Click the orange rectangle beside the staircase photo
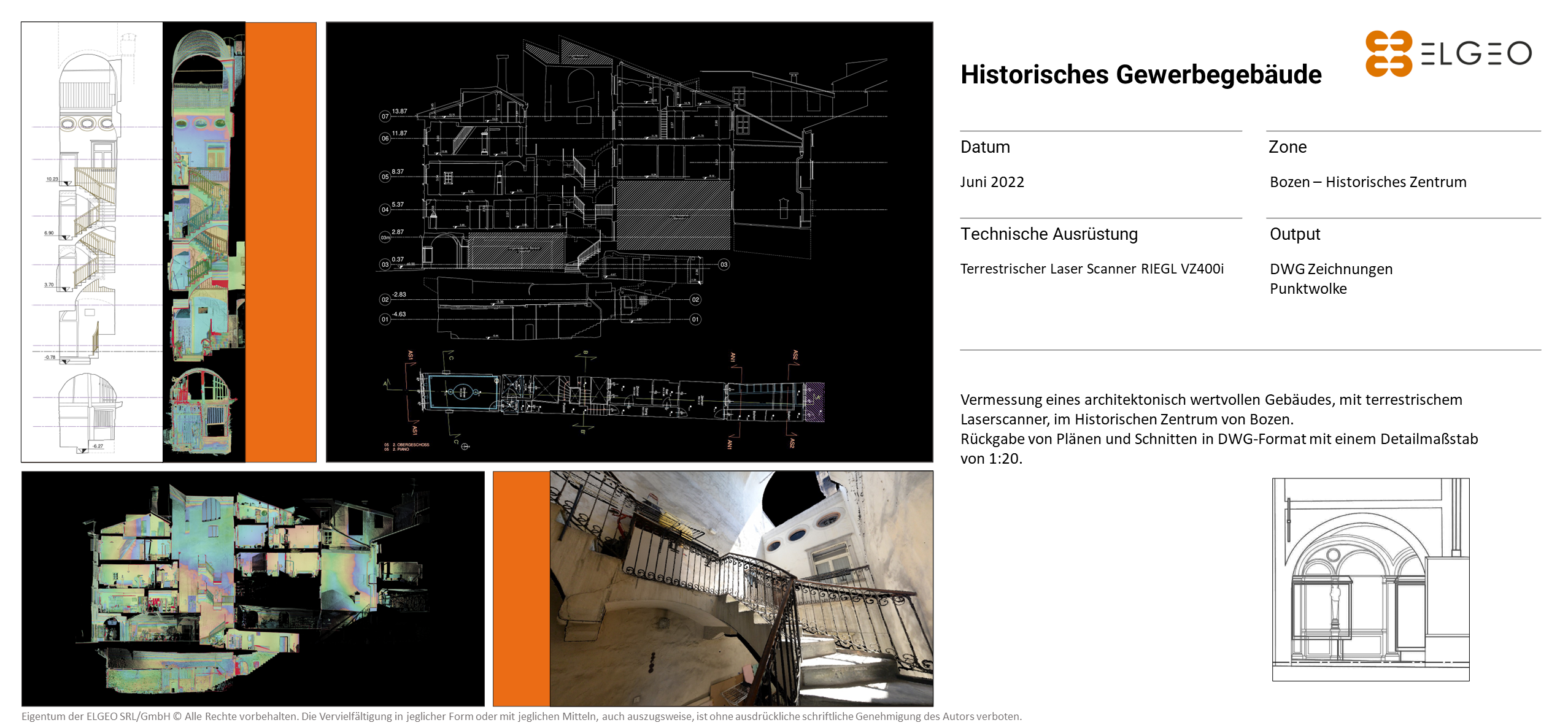Screen dimensions: 1568x728 pyautogui.click(x=521, y=589)
